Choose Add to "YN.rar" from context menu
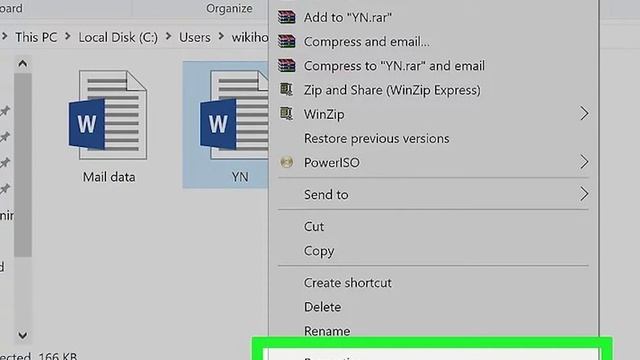This screenshot has height=360, width=640. [x=433, y=17]
